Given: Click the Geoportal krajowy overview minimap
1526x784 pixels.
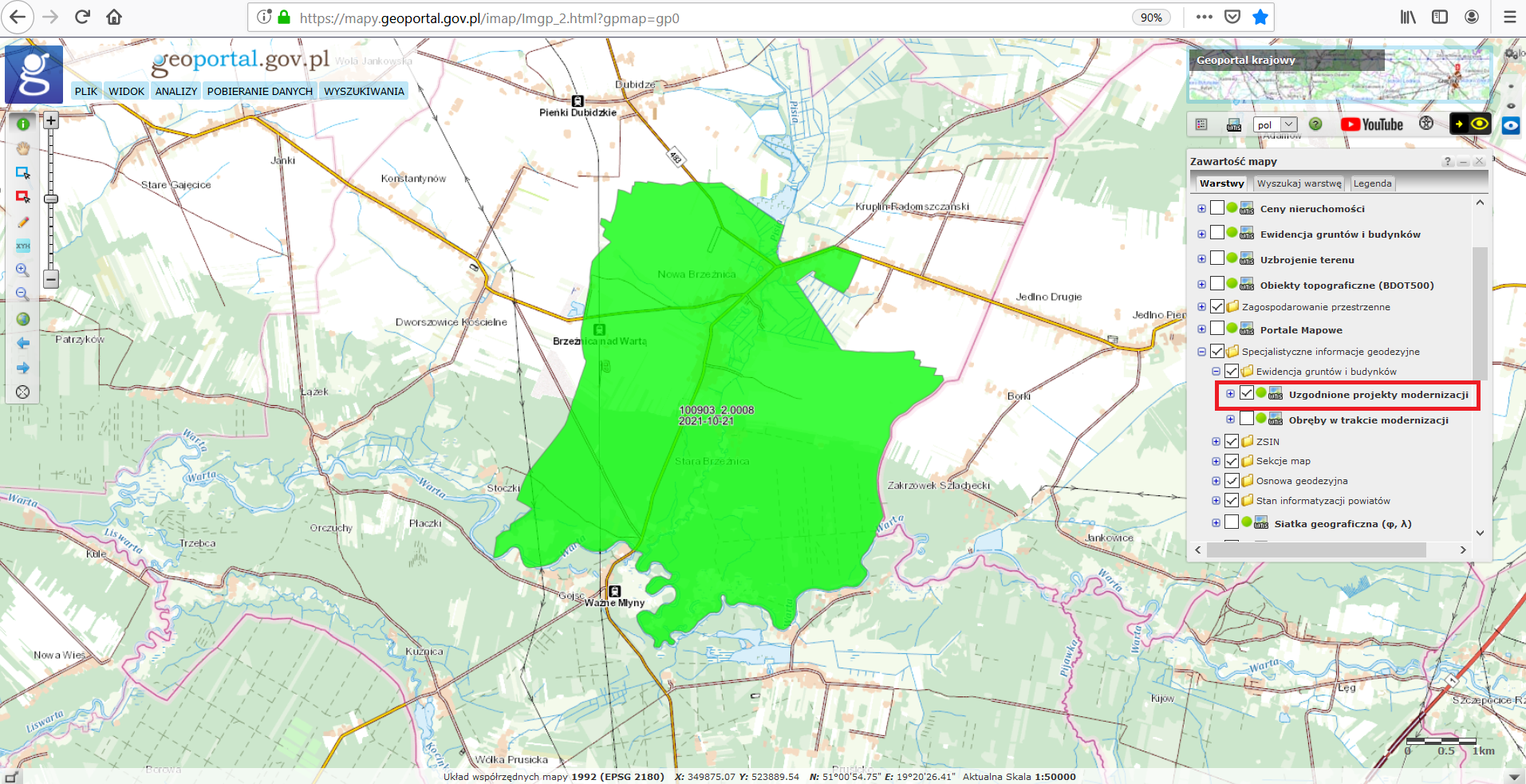Looking at the screenshot, I should click(x=1339, y=77).
